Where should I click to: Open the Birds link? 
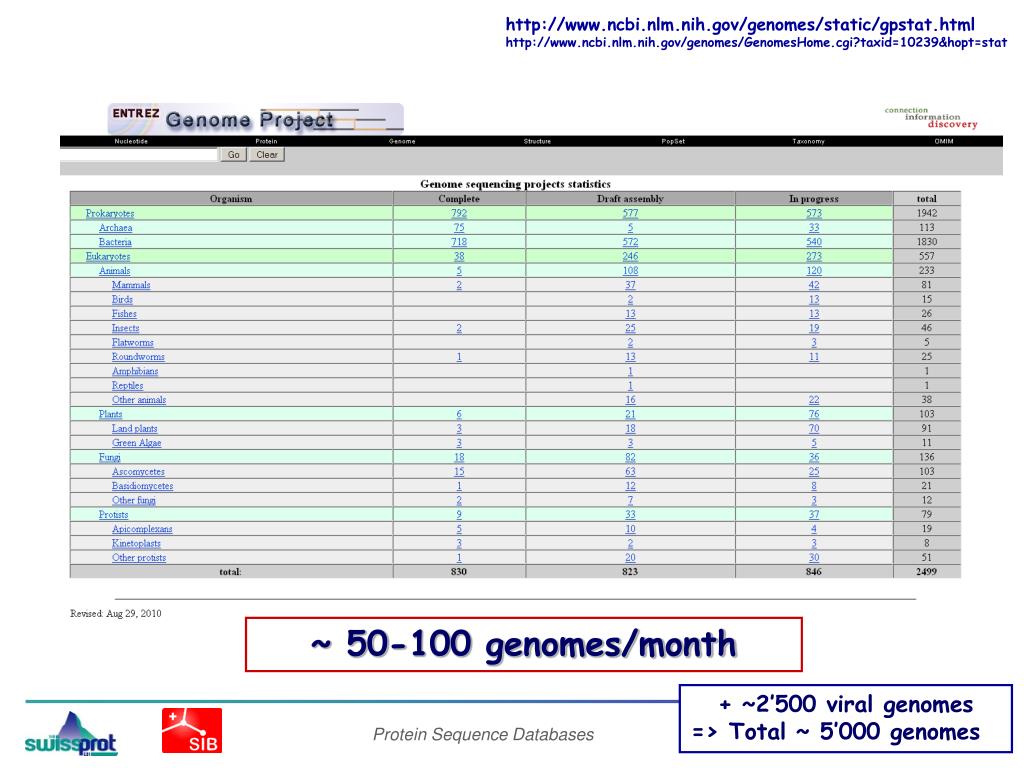tap(122, 300)
